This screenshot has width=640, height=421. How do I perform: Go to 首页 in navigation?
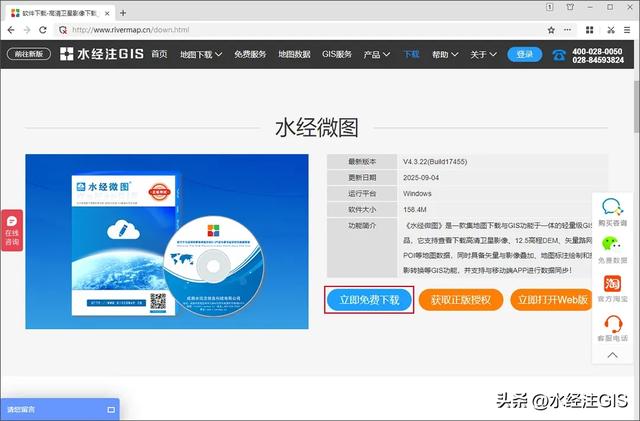159,54
